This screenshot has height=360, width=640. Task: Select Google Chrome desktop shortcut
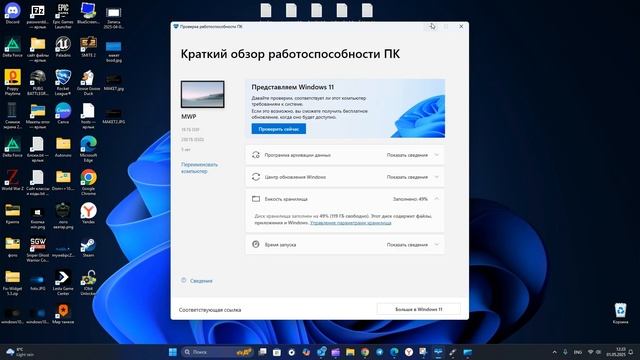pos(89,182)
